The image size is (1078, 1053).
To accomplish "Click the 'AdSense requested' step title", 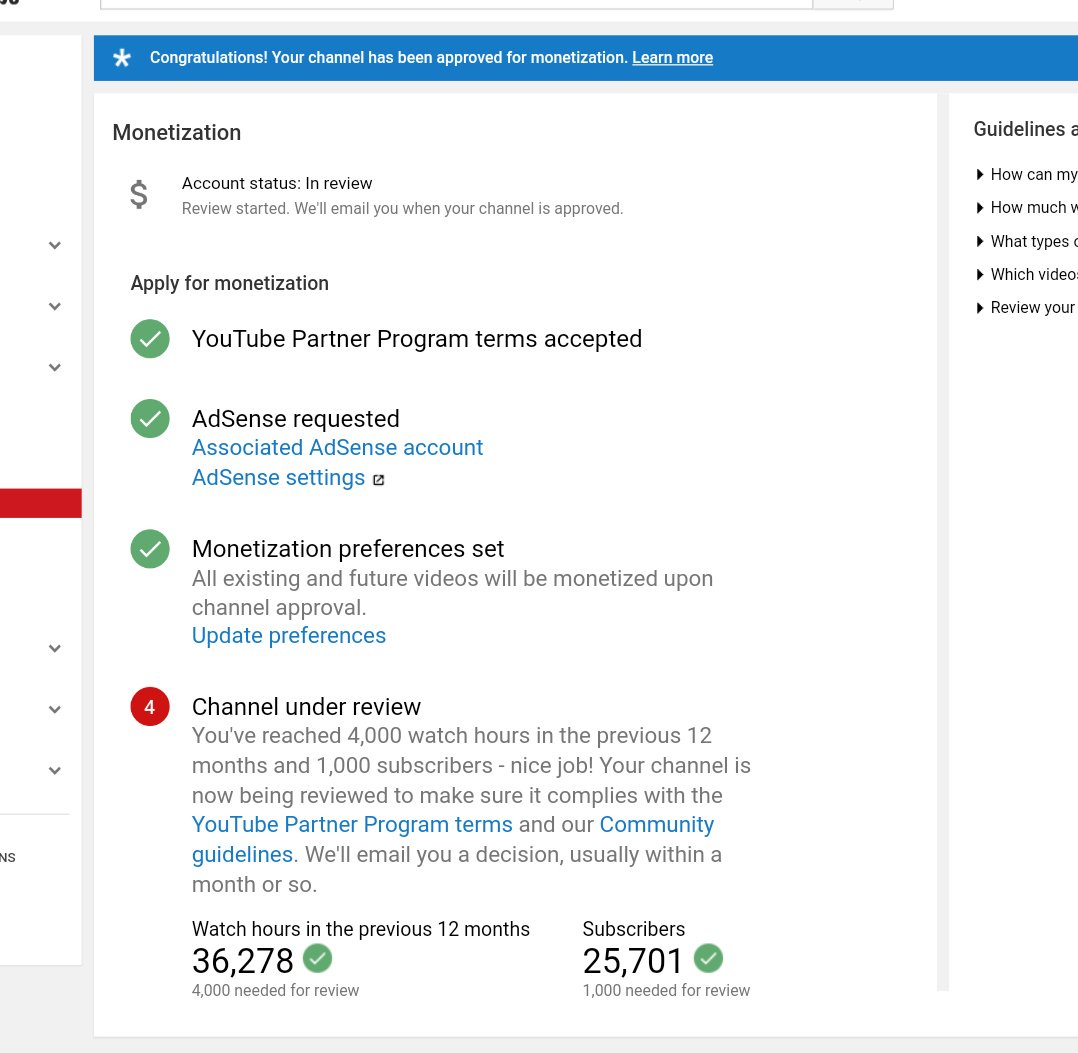I will (296, 419).
